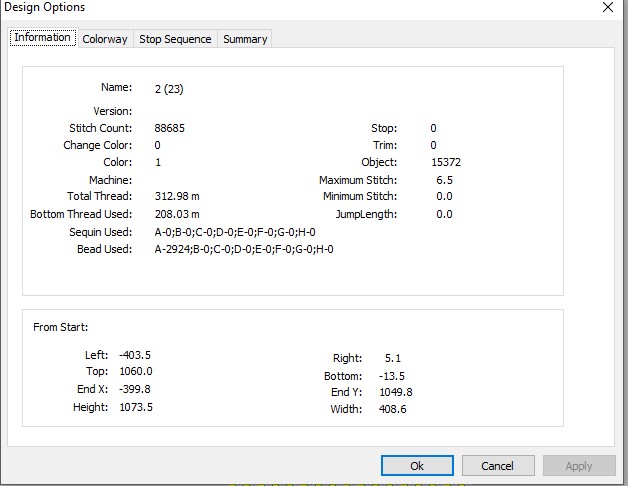Click the Width value 408.6

point(392,409)
